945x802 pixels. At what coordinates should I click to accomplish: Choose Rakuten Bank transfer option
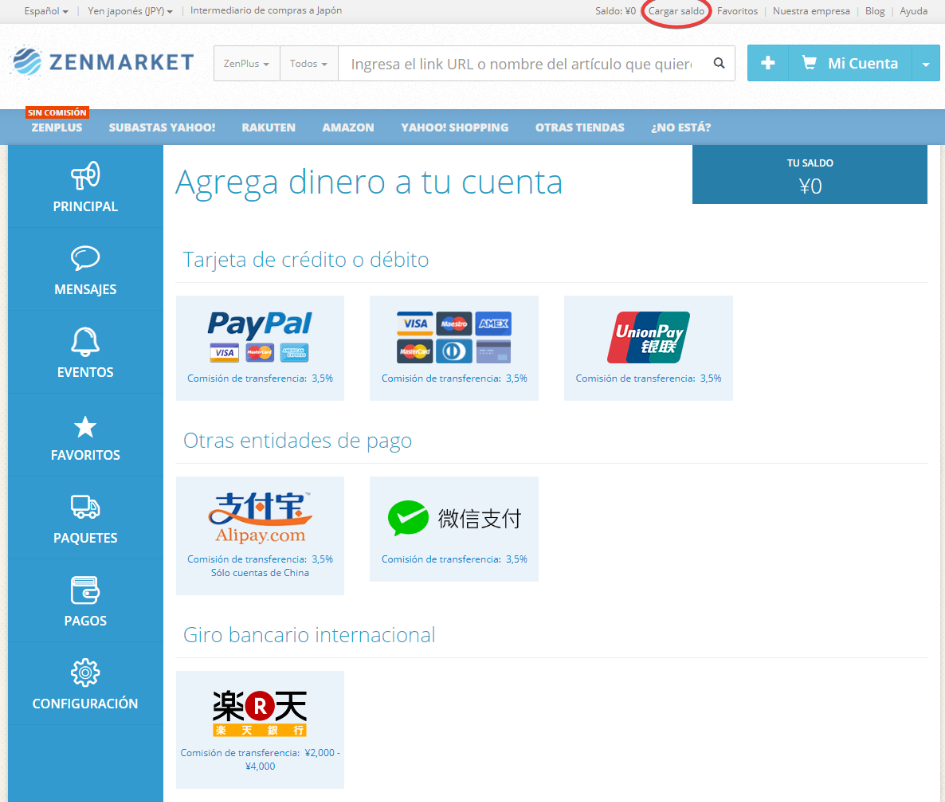(260, 729)
